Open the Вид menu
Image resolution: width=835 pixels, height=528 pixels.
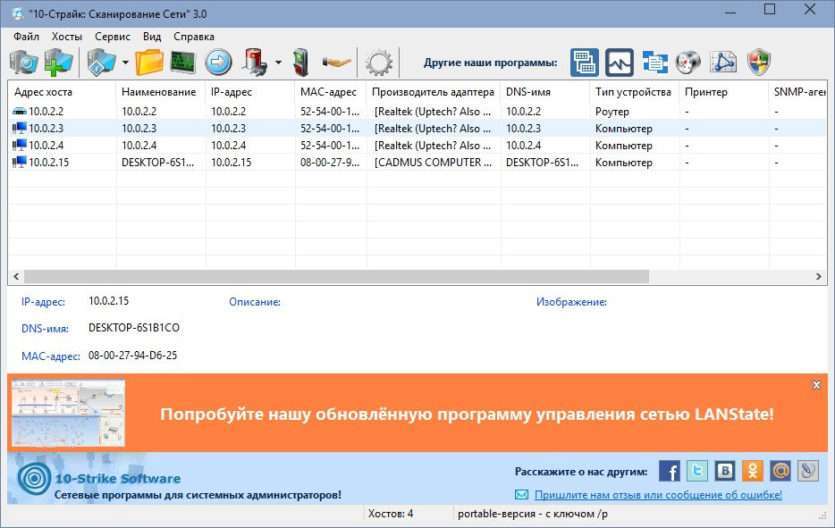pyautogui.click(x=152, y=36)
